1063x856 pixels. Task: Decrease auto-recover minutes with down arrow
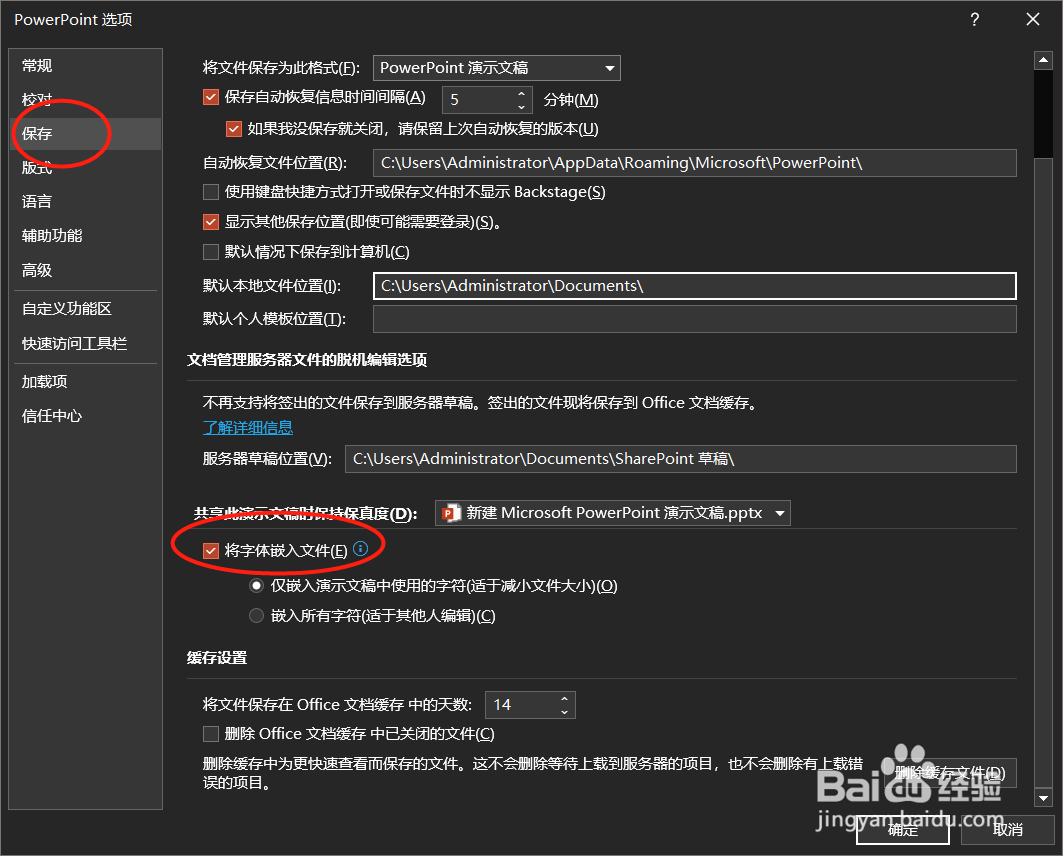[521, 106]
